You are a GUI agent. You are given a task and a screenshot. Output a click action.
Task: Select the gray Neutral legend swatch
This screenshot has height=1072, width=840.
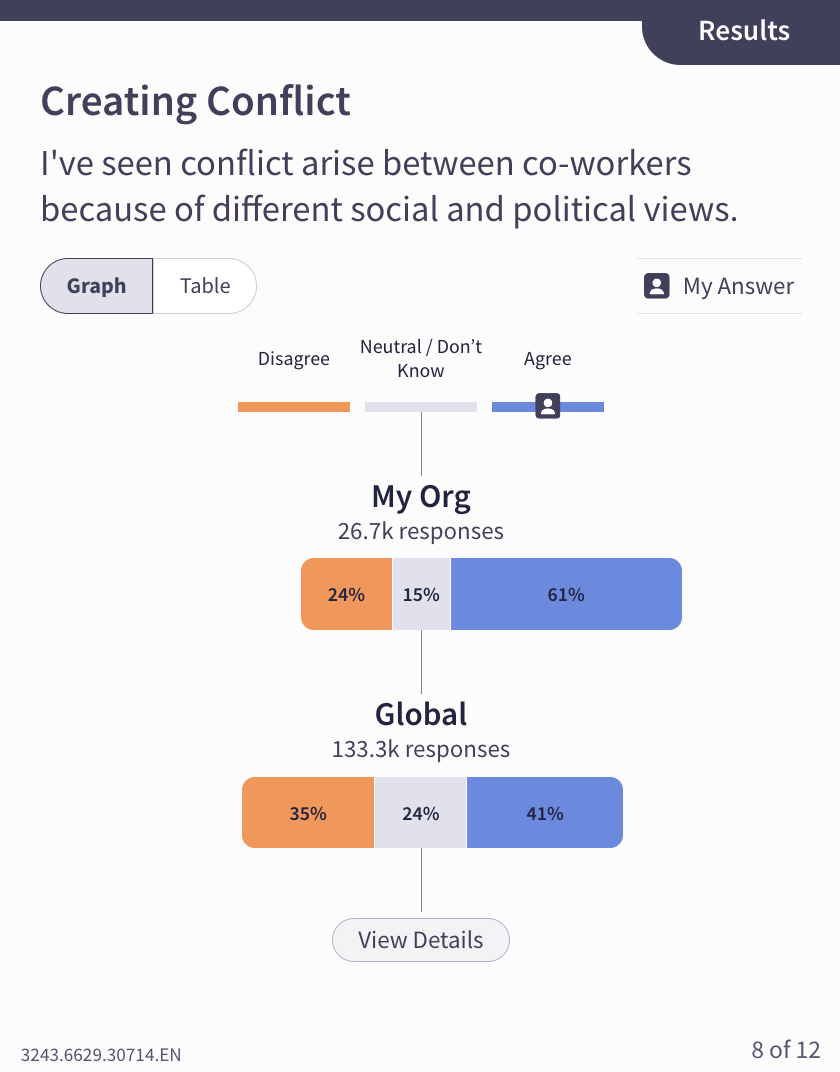421,407
